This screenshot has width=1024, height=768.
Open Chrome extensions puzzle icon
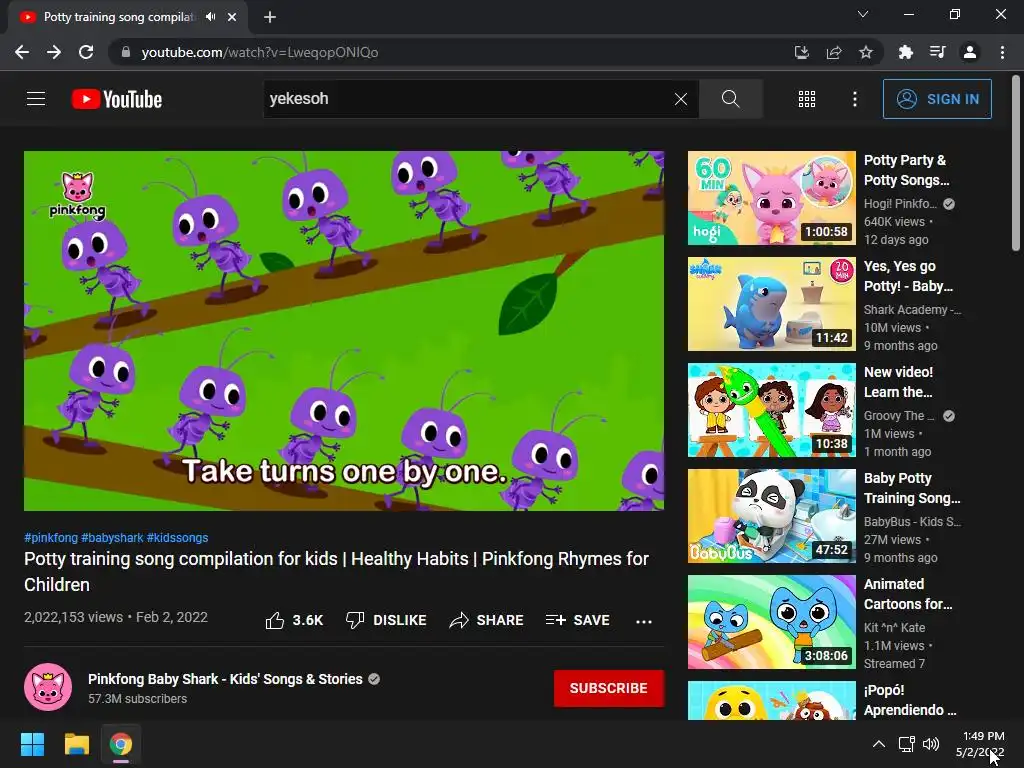click(x=905, y=52)
